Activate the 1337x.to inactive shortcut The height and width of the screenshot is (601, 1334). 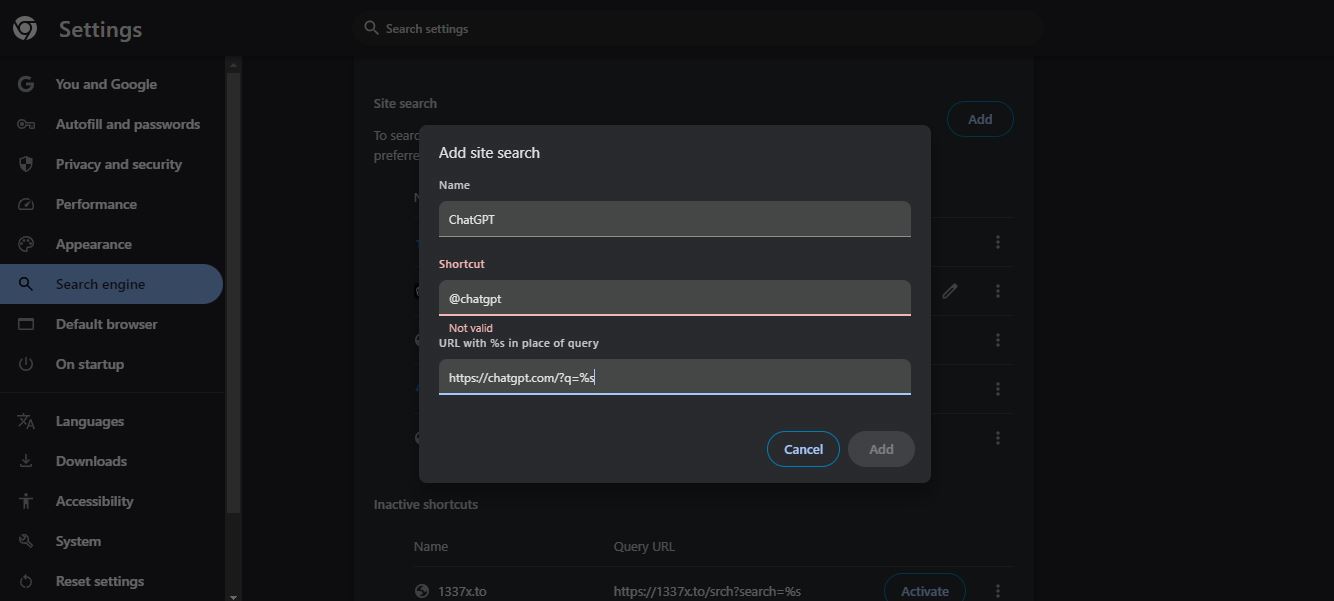(924, 590)
